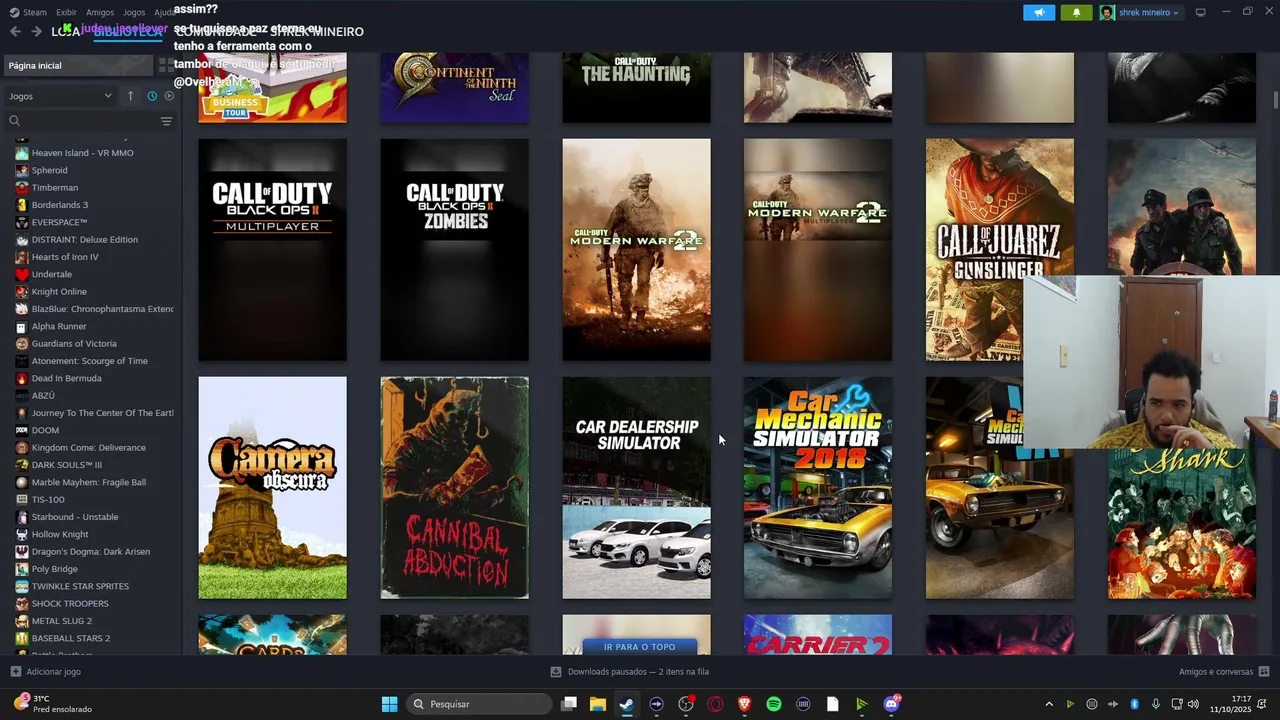Toggle ready-to-play filter icon
The width and height of the screenshot is (1280, 720).
[169, 96]
